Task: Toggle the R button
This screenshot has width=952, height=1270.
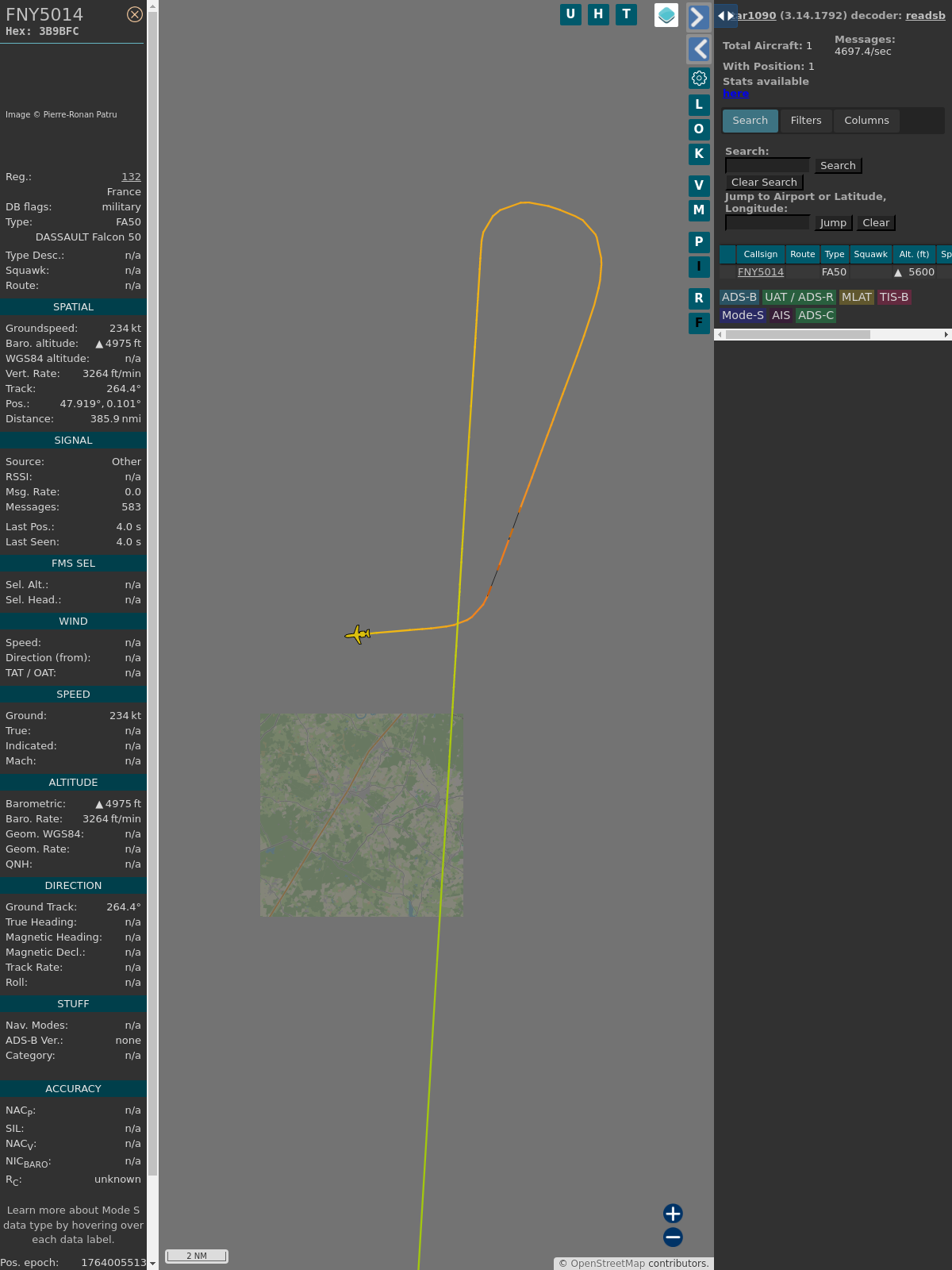Action: point(699,298)
